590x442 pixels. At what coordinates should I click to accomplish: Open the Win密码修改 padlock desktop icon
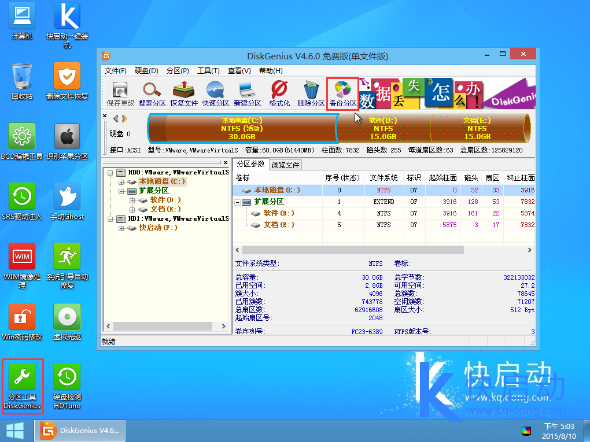point(22,322)
